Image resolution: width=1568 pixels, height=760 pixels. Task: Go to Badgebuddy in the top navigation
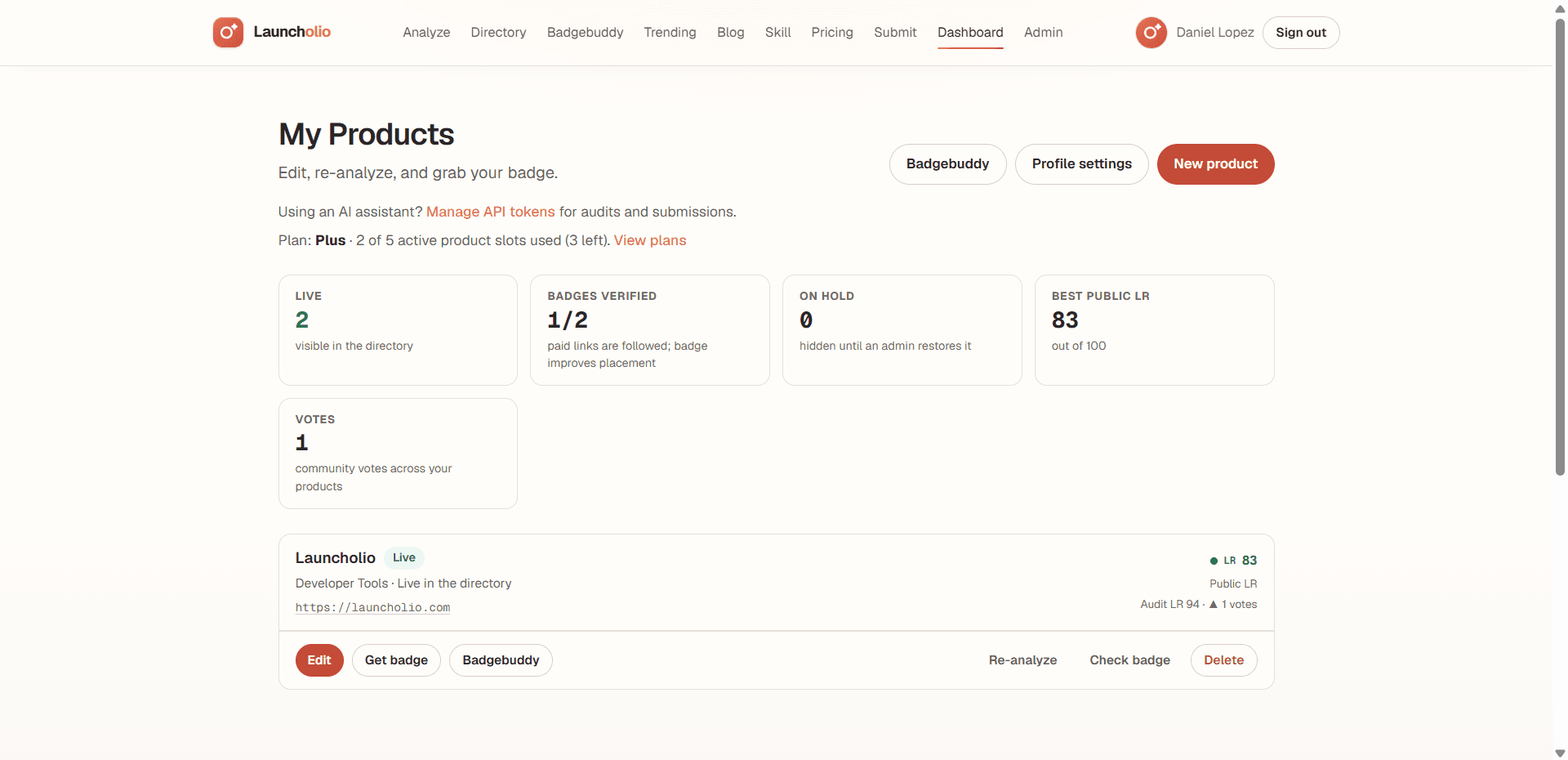(x=585, y=33)
